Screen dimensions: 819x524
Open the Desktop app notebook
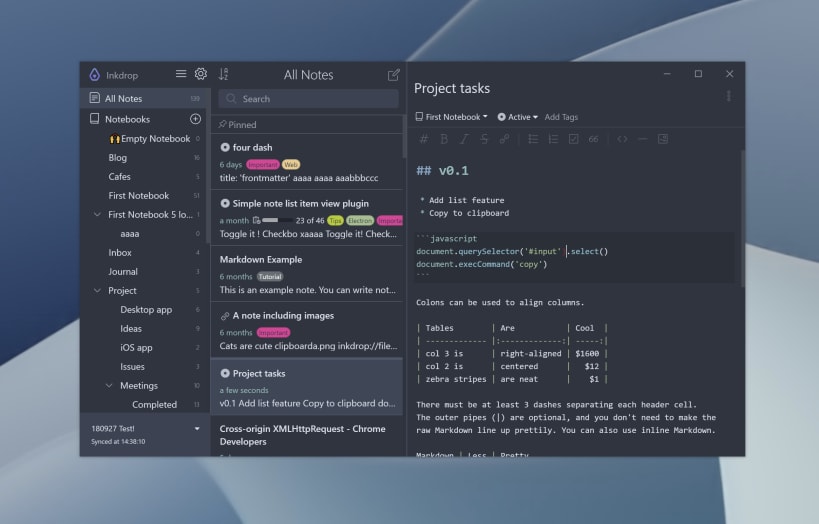coord(145,309)
